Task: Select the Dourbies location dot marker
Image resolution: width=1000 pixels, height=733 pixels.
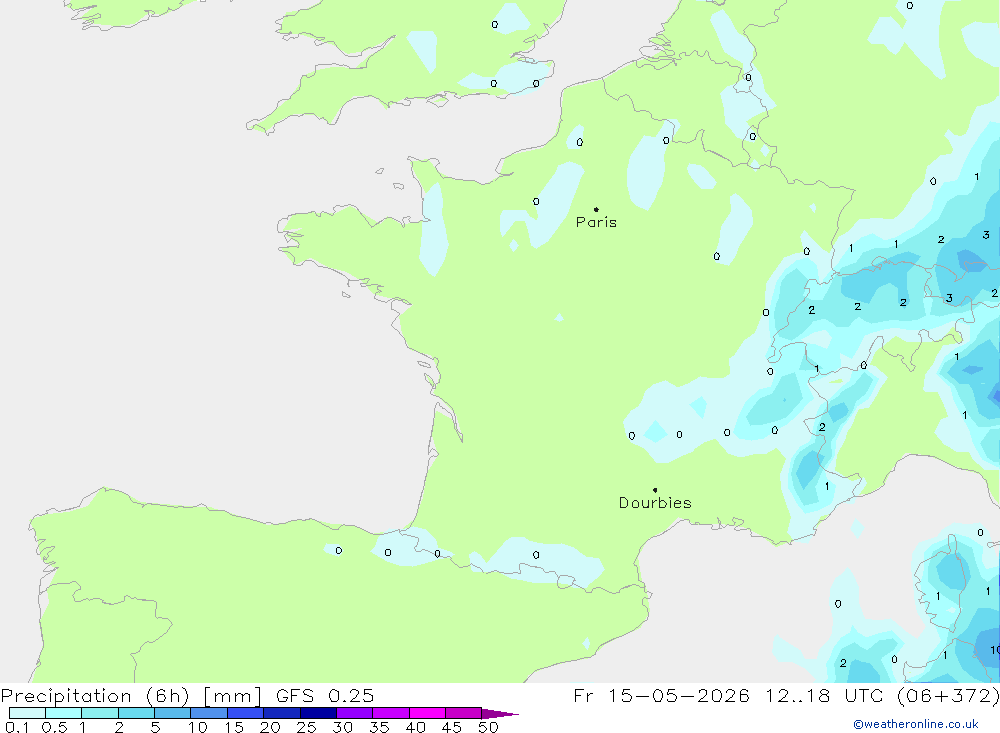Action: tap(655, 490)
